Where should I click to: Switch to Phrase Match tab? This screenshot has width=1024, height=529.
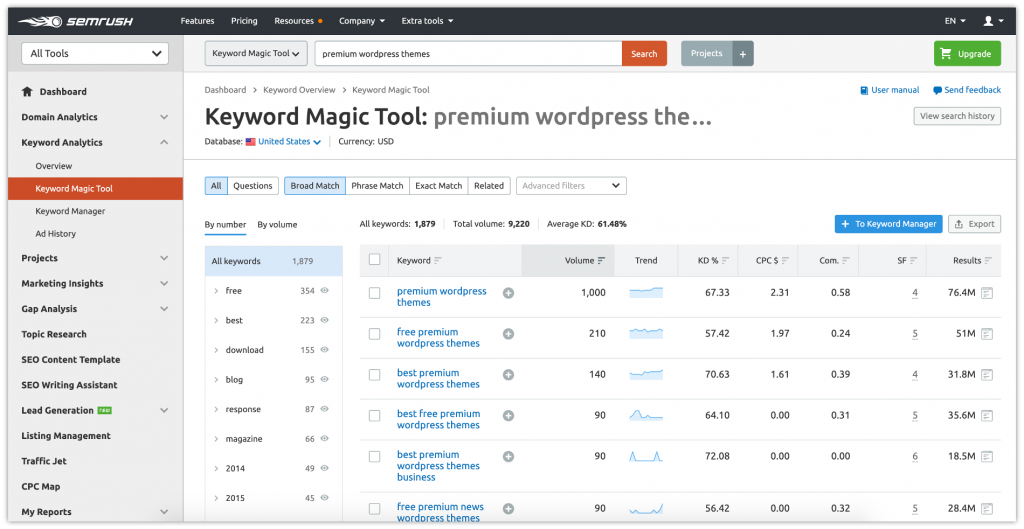coord(377,186)
